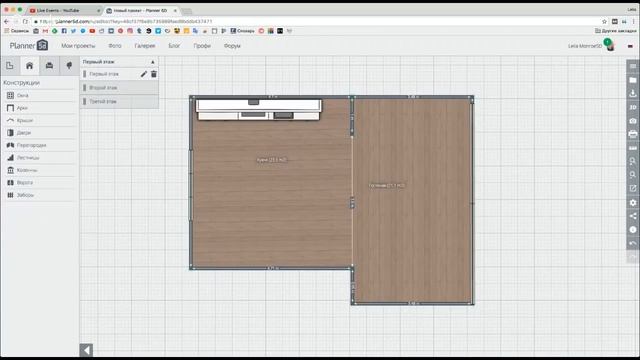Open Профи menu item

(x=202, y=46)
